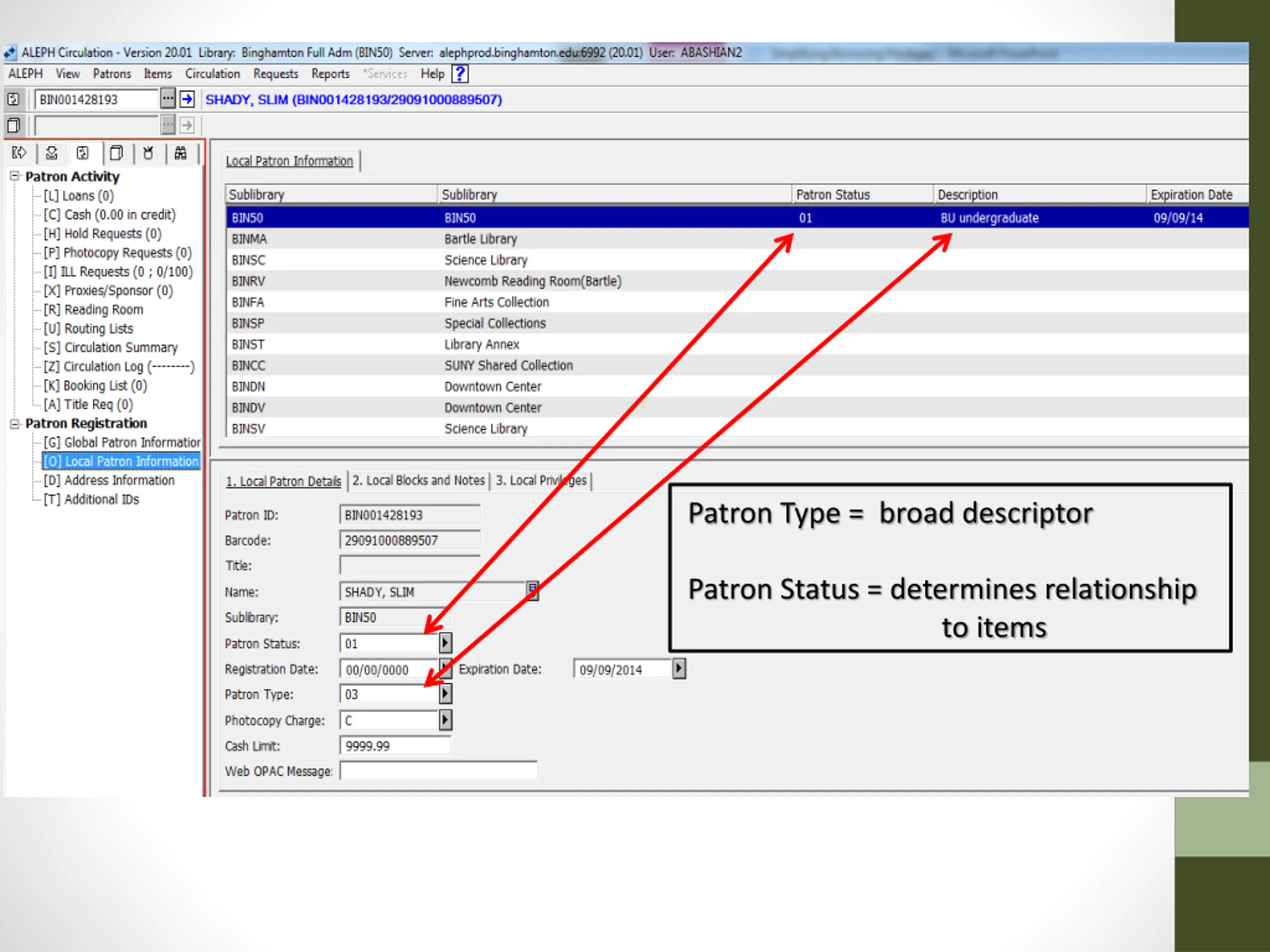Open the Photocopy Charge dropdown arrow
The height and width of the screenshot is (952, 1270).
445,720
